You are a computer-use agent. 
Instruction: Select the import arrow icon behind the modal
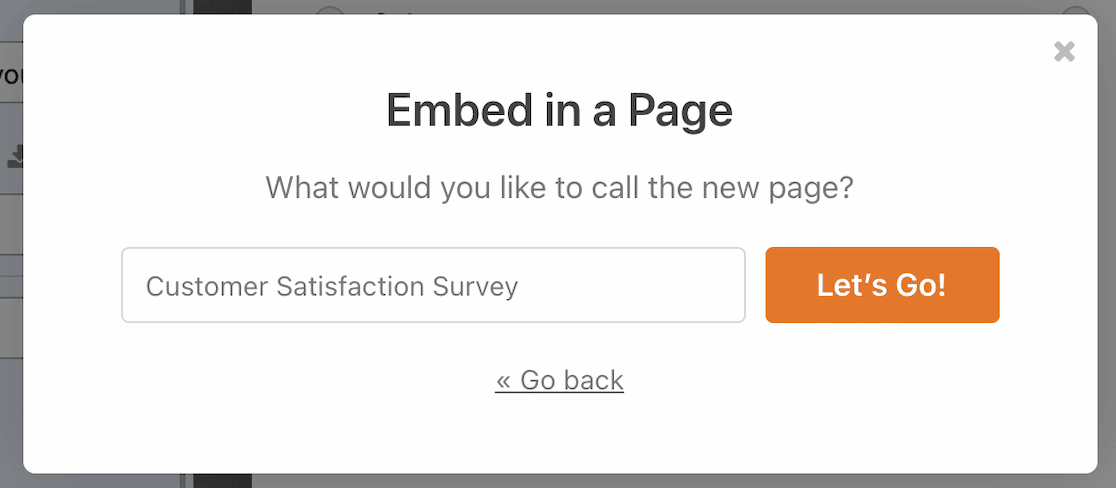15,157
